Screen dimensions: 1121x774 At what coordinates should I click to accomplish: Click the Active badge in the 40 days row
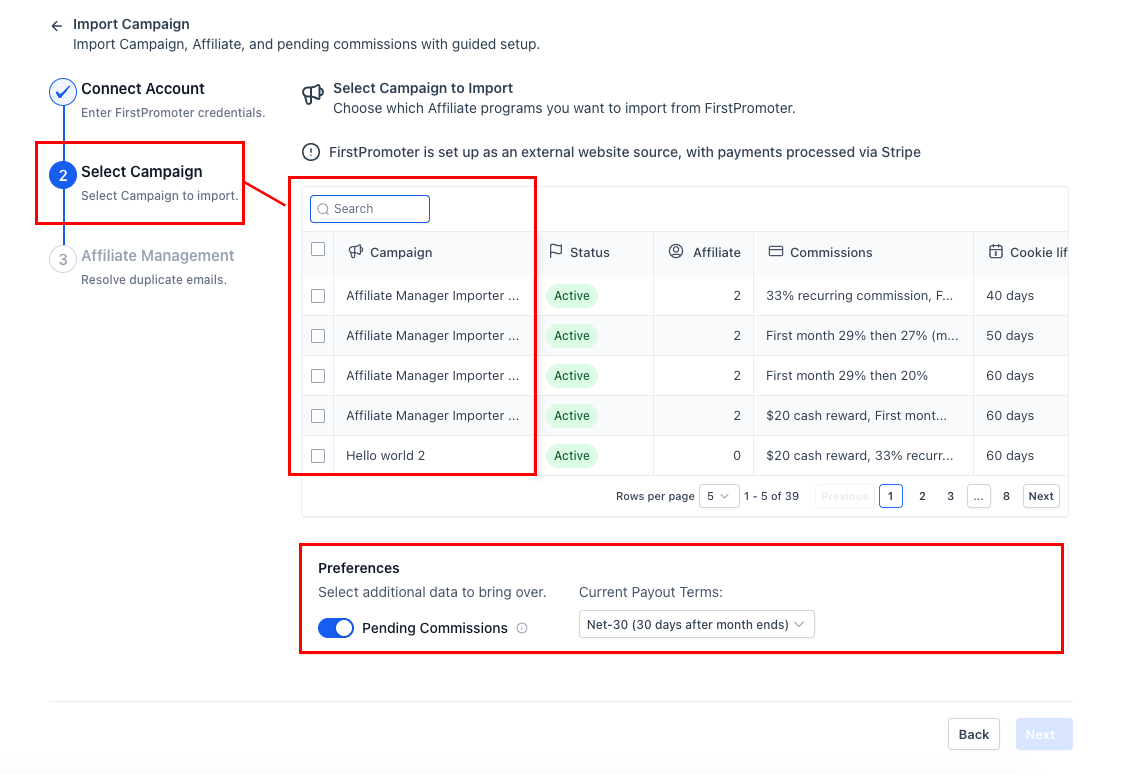(572, 296)
